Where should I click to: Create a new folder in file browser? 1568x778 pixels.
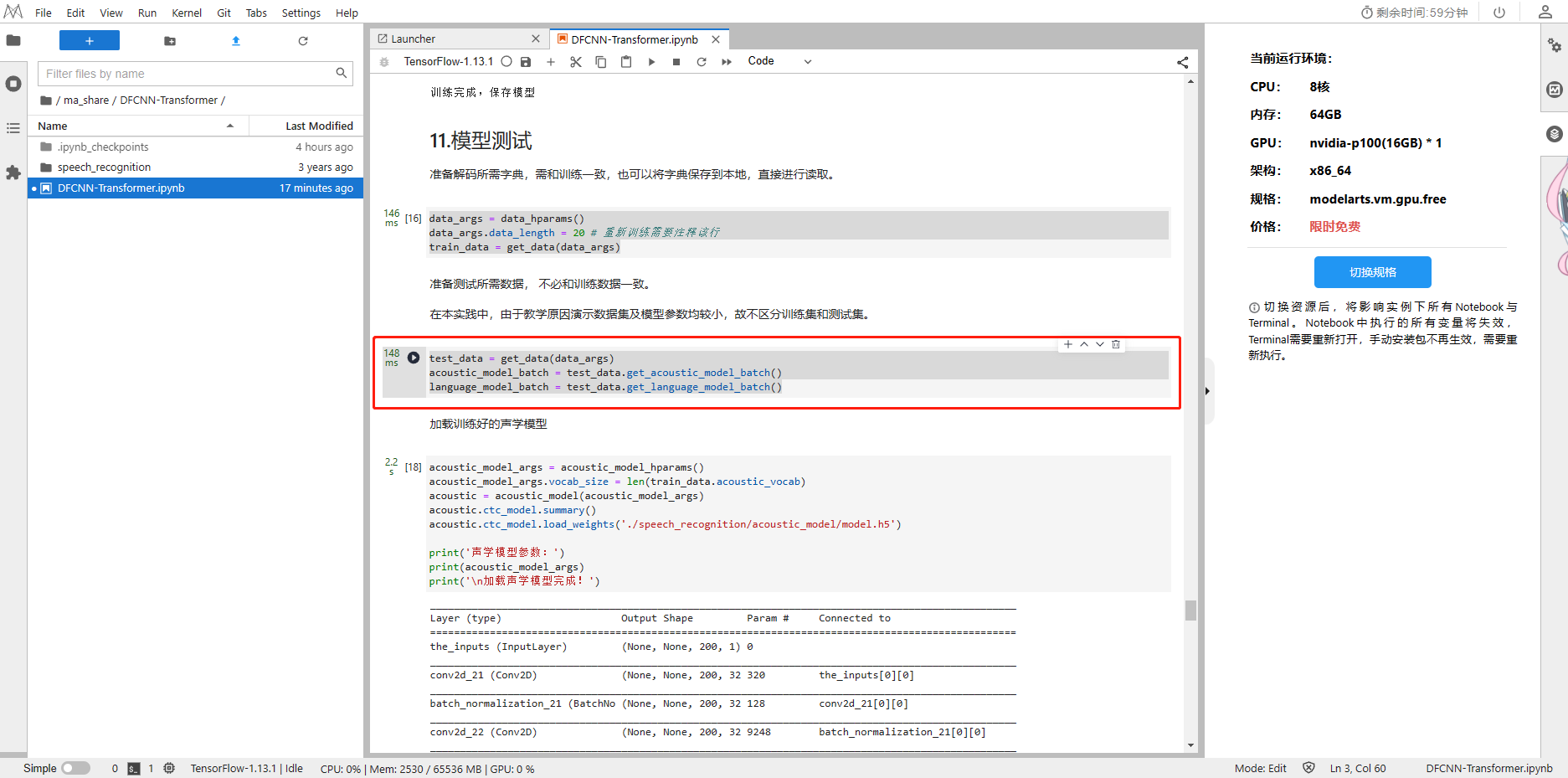coord(170,40)
